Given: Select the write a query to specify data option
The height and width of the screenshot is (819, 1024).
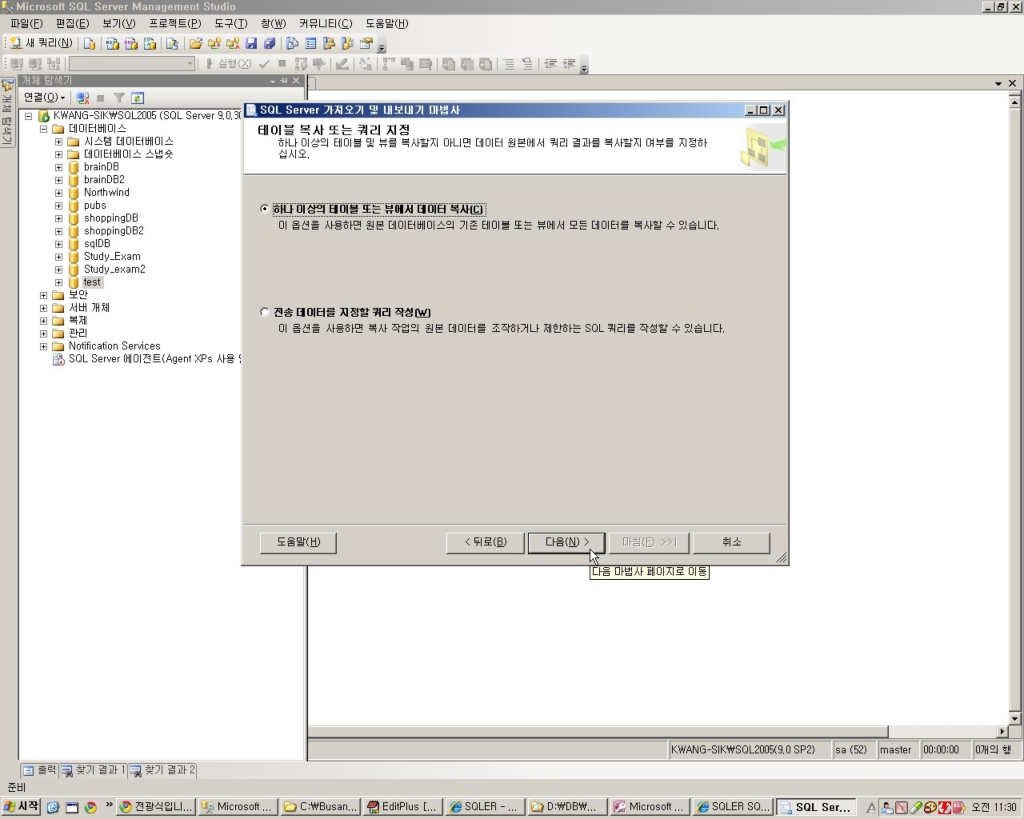Looking at the screenshot, I should [x=345, y=312].
